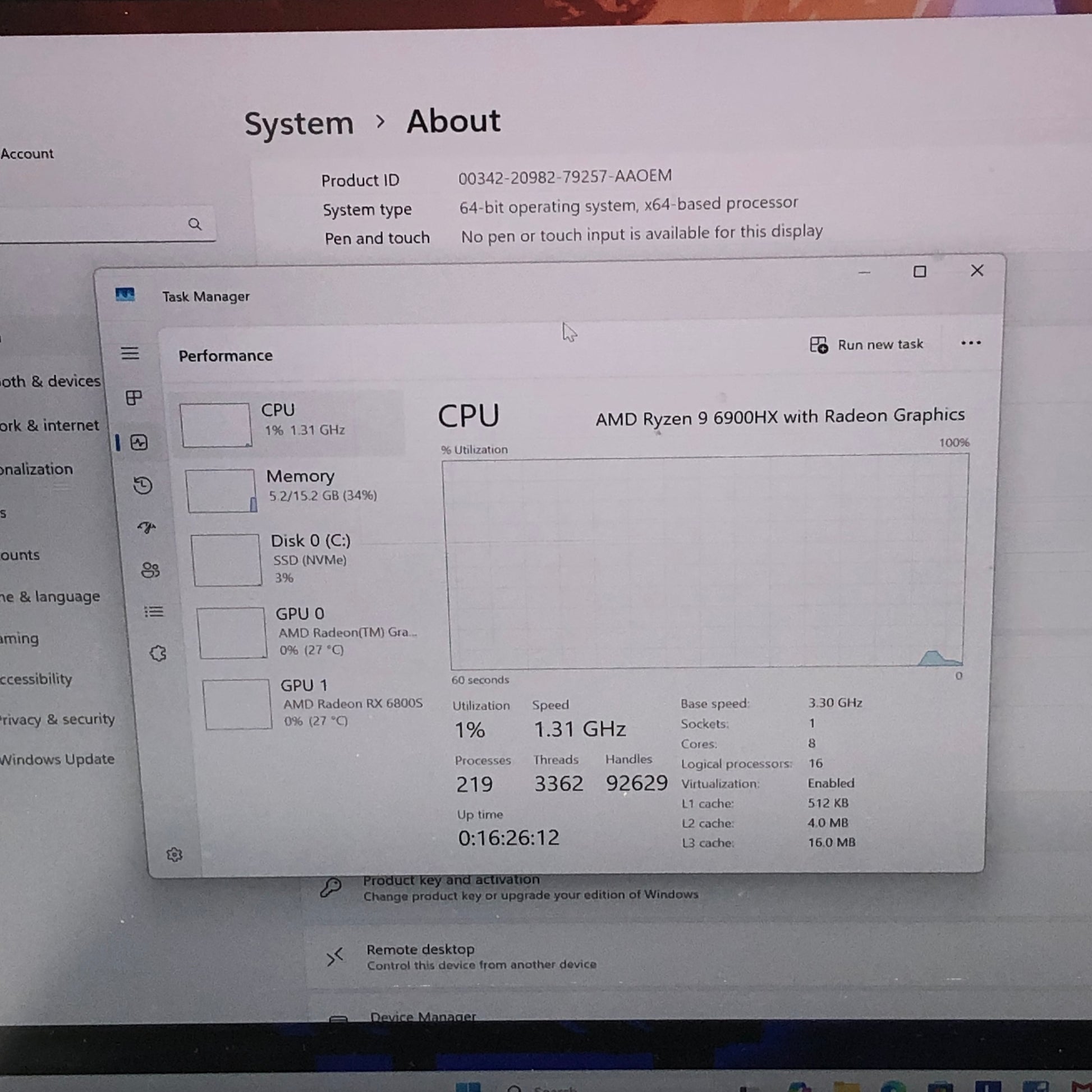1092x1092 pixels.
Task: Open Windows Update in Settings sidebar
Action: click(57, 759)
